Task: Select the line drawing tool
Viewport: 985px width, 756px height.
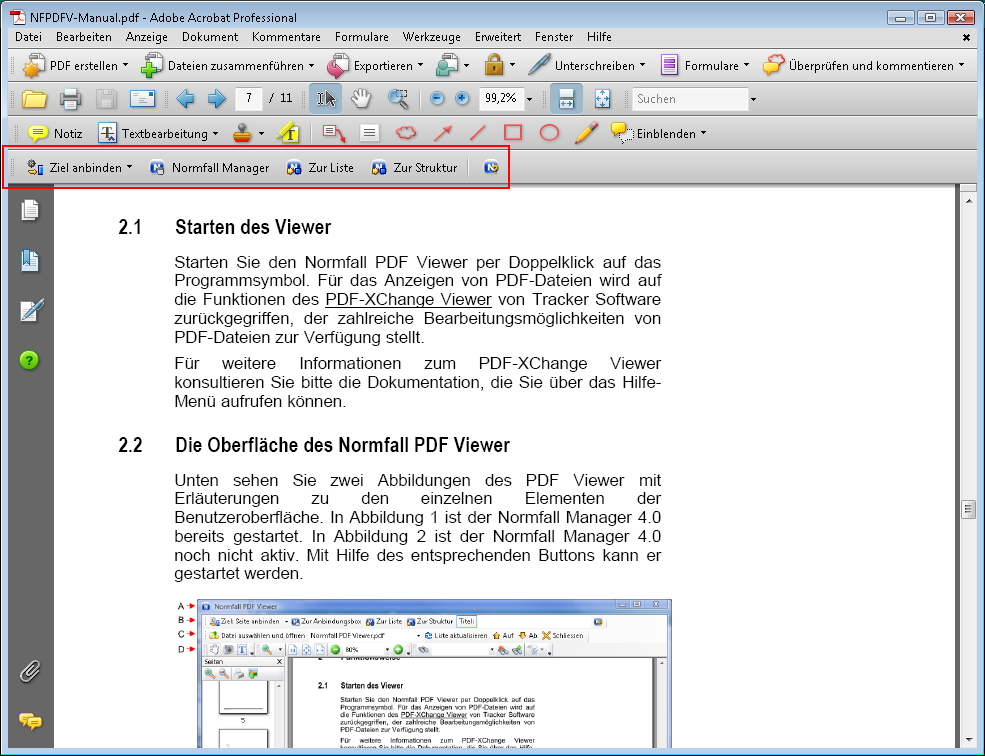Action: coord(478,133)
